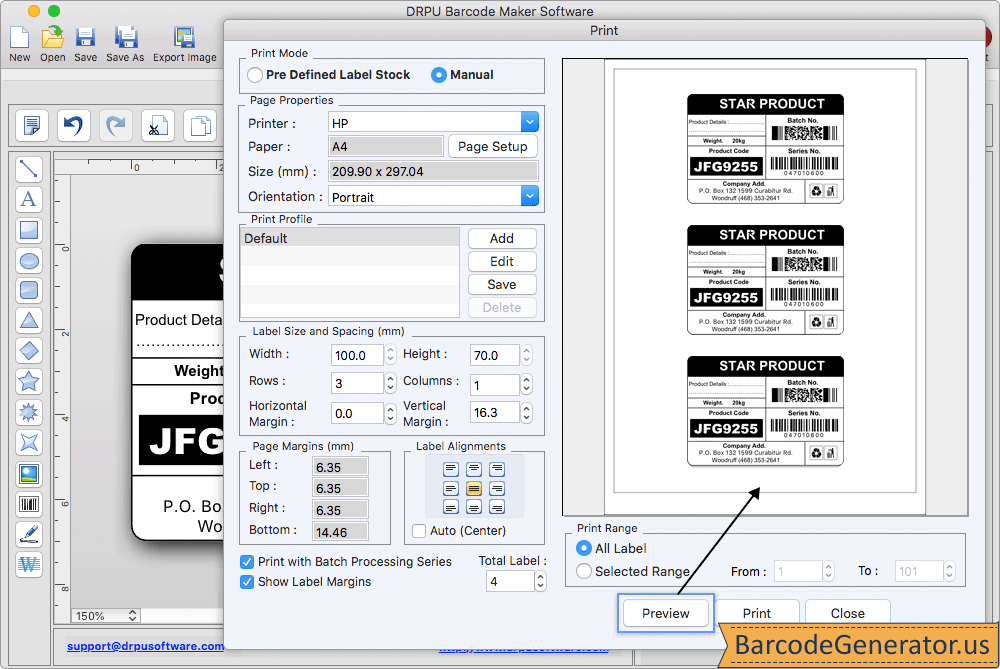Viewport: 1000px width, 669px height.
Task: Click the Size 209.90 x 297.04 field
Action: coord(433,172)
